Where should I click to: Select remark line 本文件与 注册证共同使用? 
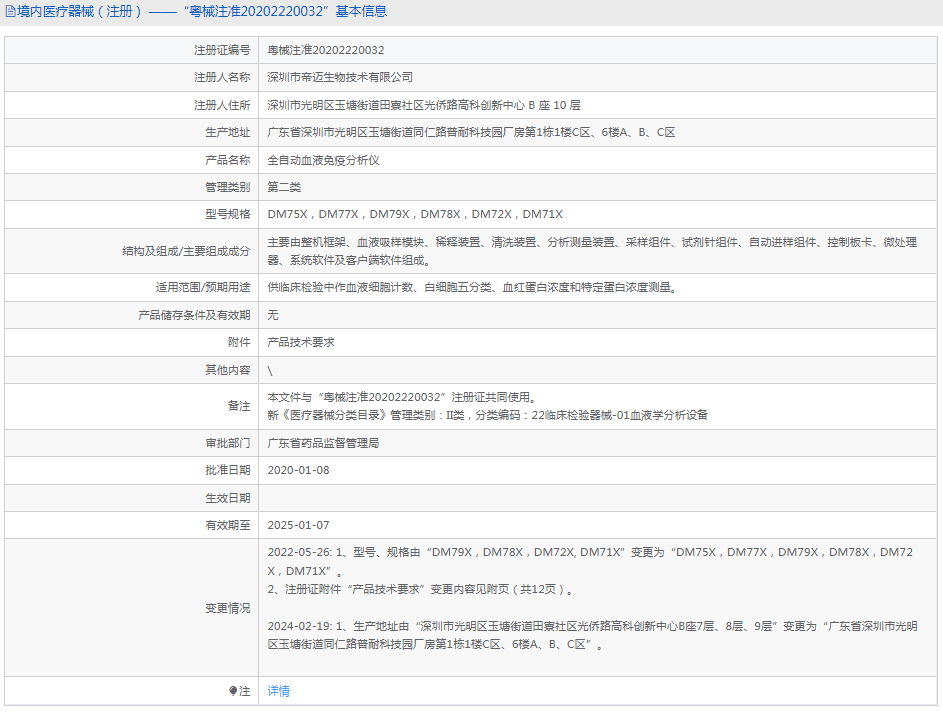[403, 397]
